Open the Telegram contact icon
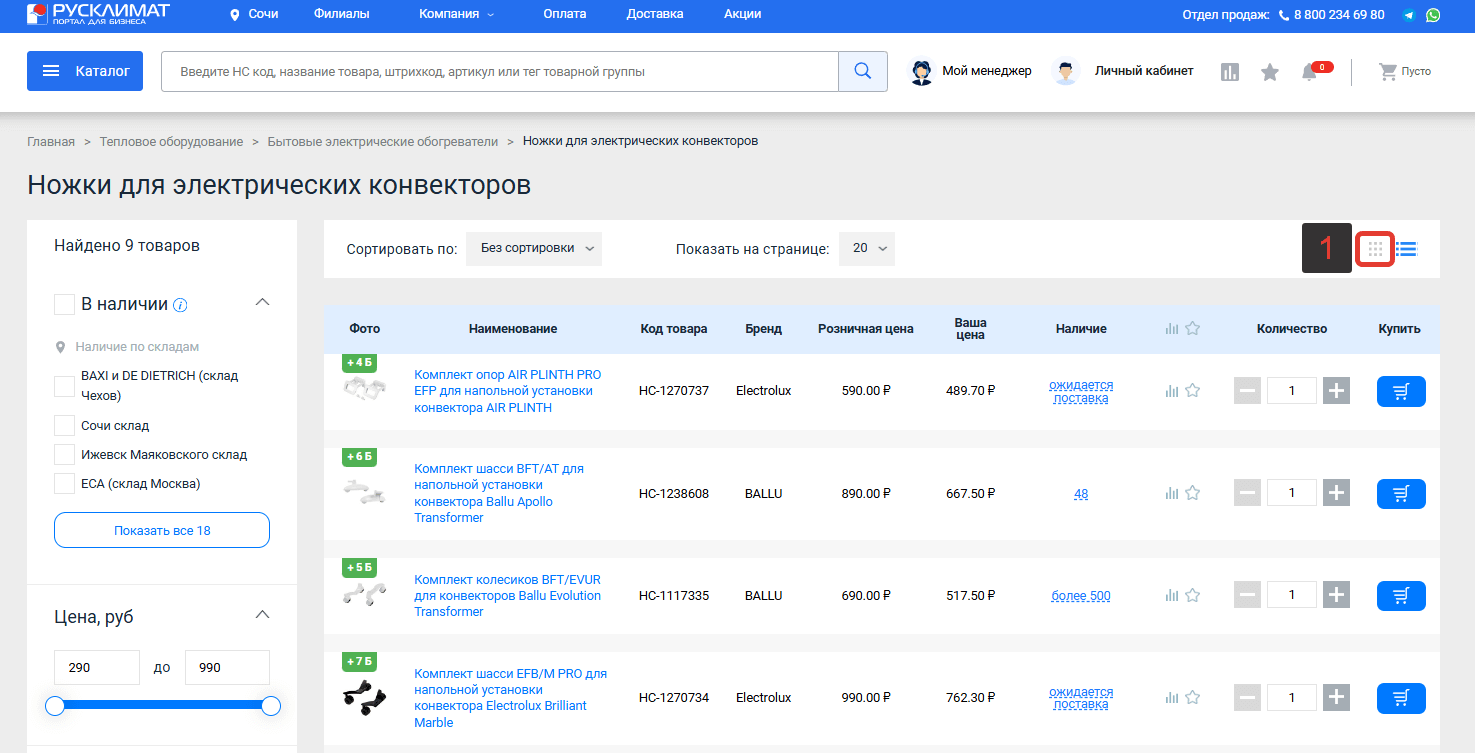Image resolution: width=1475 pixels, height=753 pixels. click(1409, 15)
